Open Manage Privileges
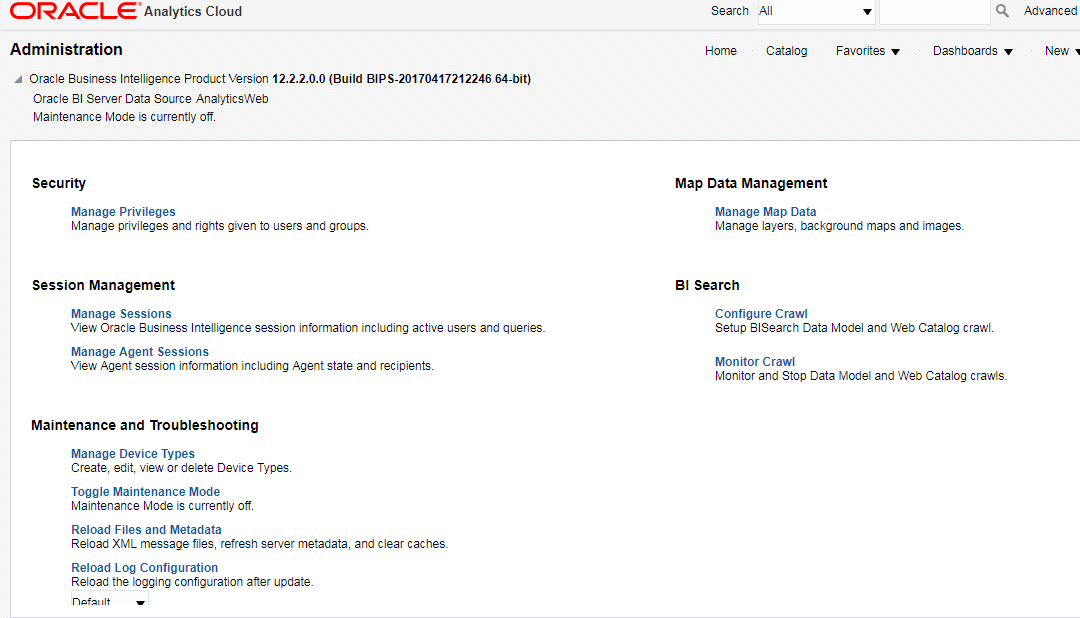 (123, 212)
